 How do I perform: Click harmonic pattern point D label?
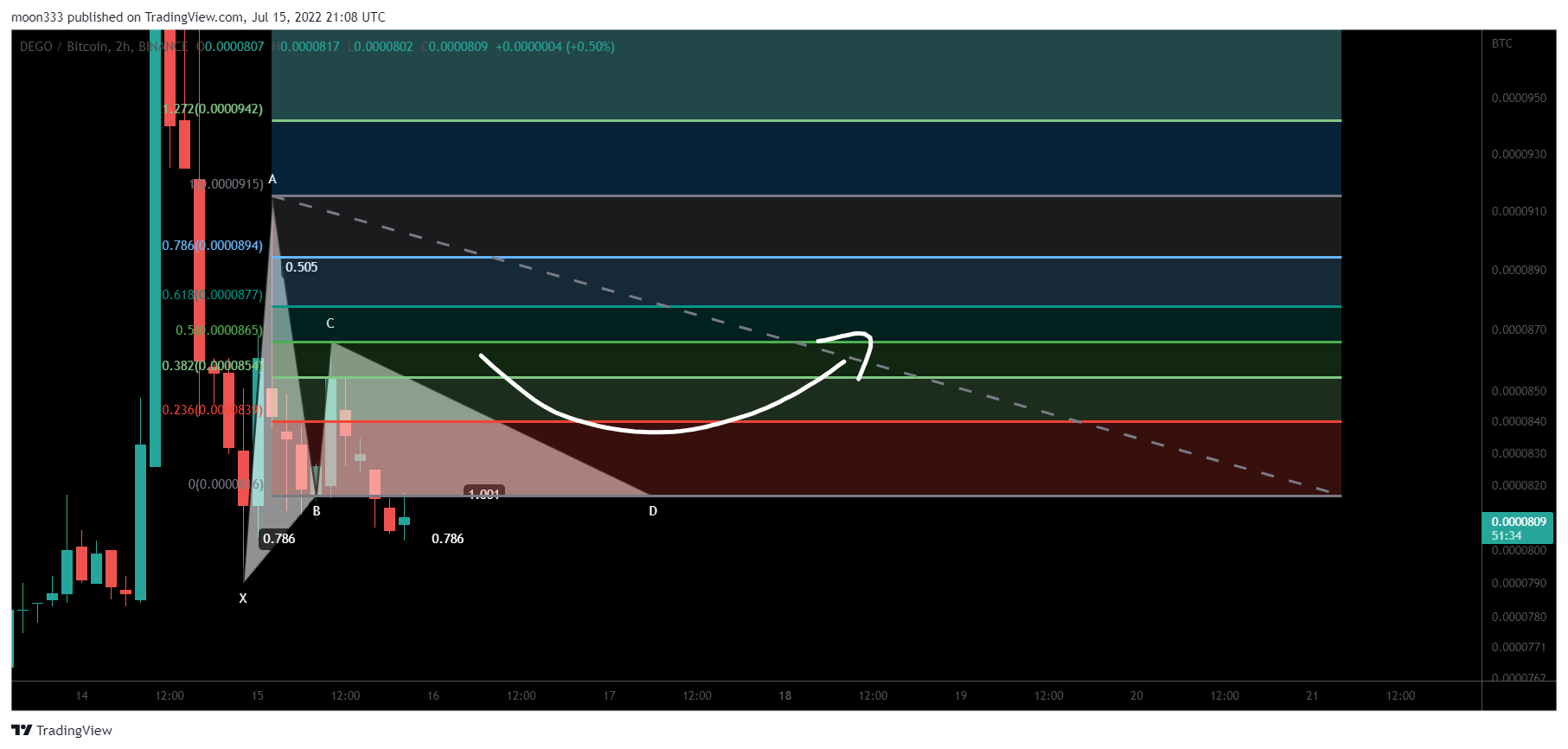[653, 511]
